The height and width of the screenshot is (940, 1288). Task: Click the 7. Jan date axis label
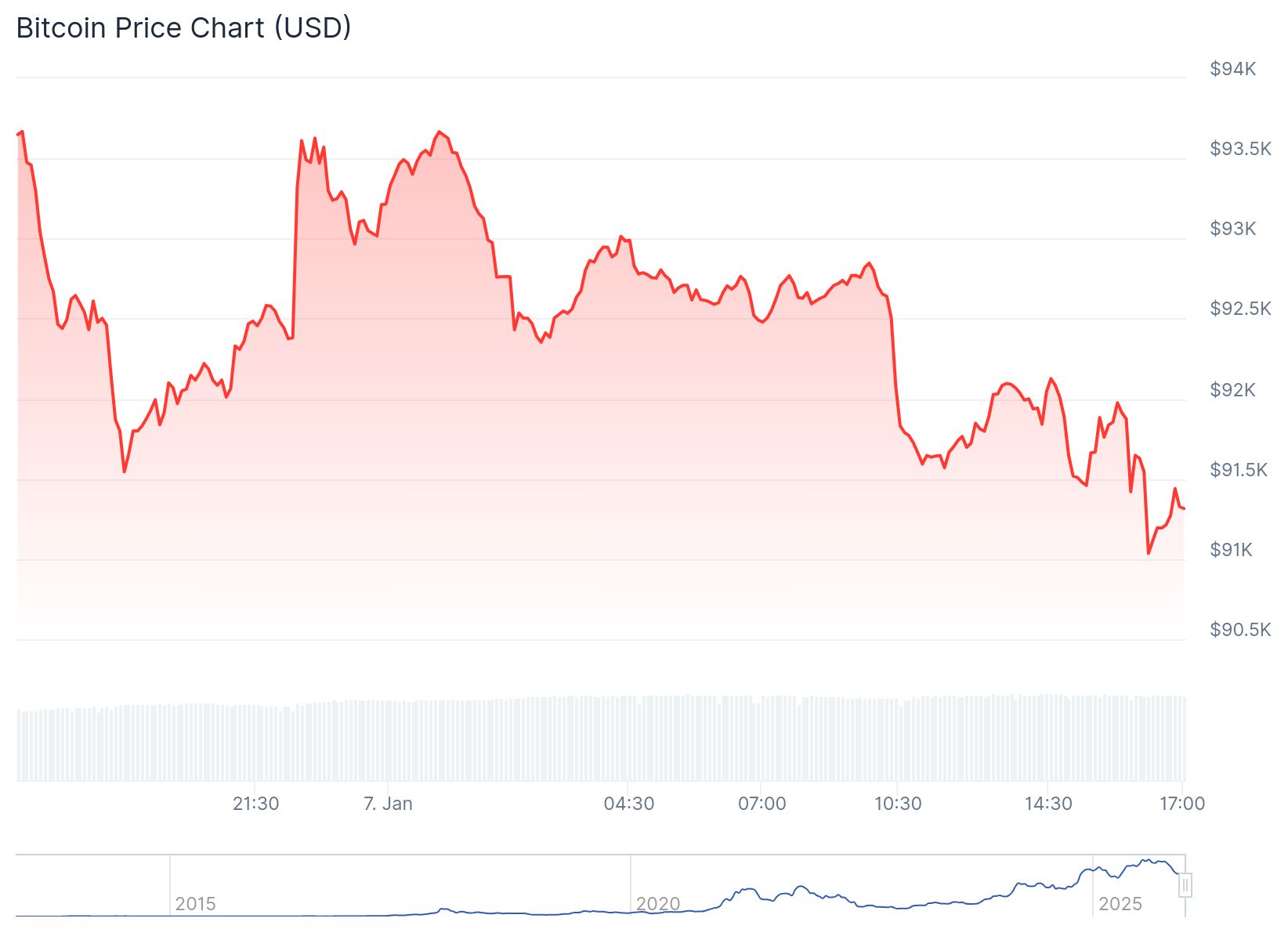pyautogui.click(x=388, y=804)
